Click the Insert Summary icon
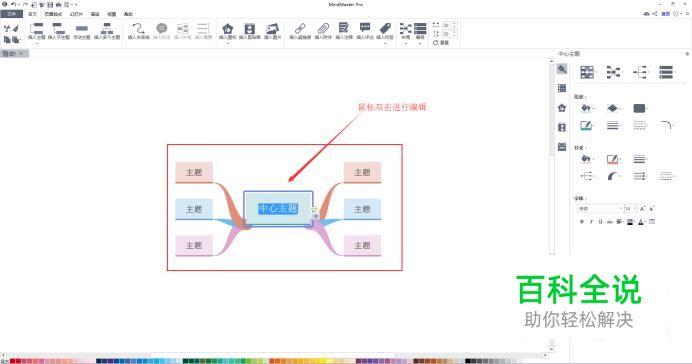 click(x=203, y=29)
